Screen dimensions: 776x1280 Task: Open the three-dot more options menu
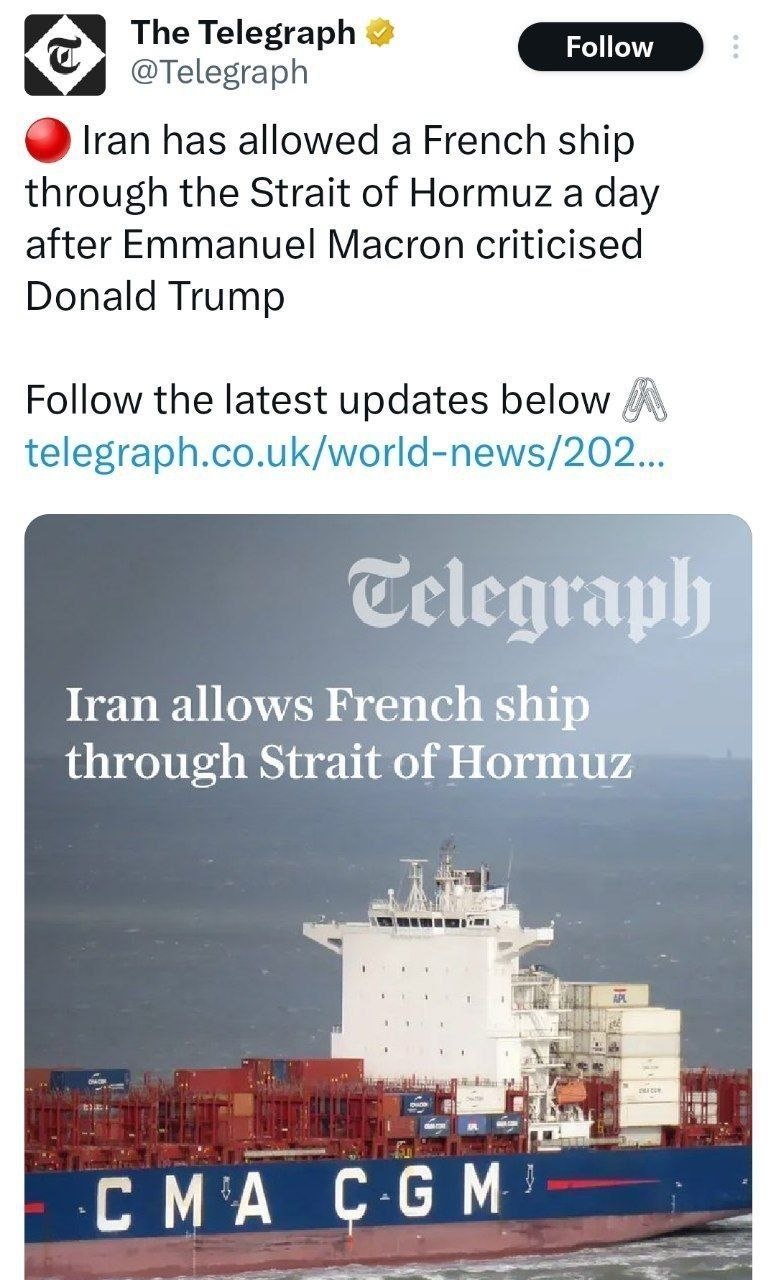coord(737,47)
